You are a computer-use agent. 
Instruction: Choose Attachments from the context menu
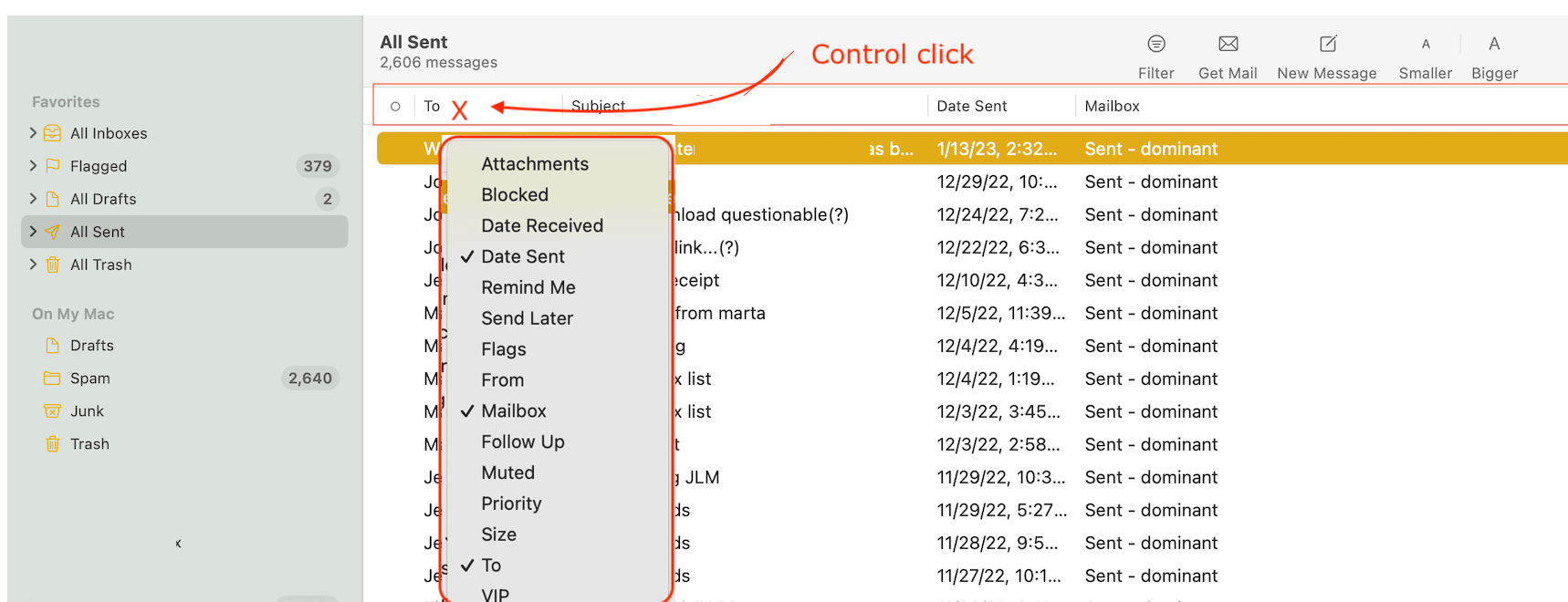click(535, 163)
